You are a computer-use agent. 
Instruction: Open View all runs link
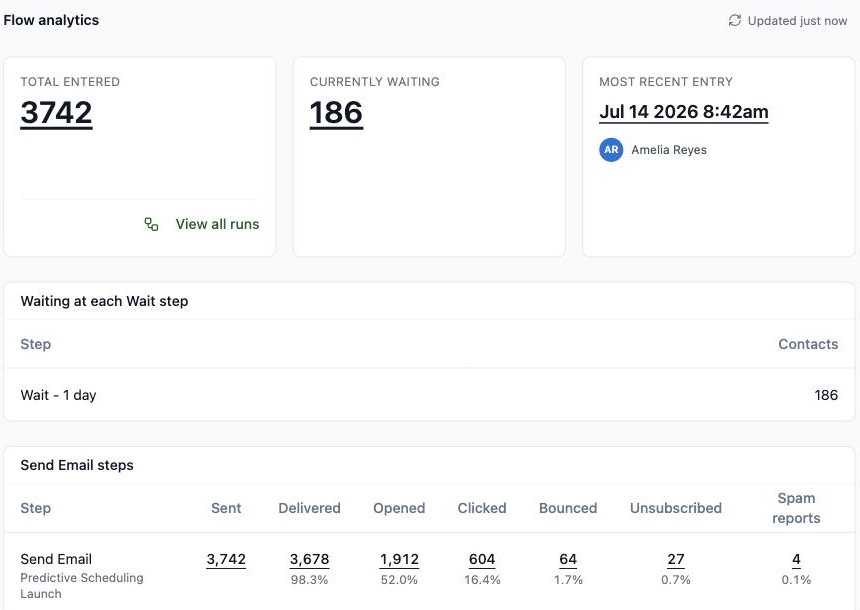217,224
